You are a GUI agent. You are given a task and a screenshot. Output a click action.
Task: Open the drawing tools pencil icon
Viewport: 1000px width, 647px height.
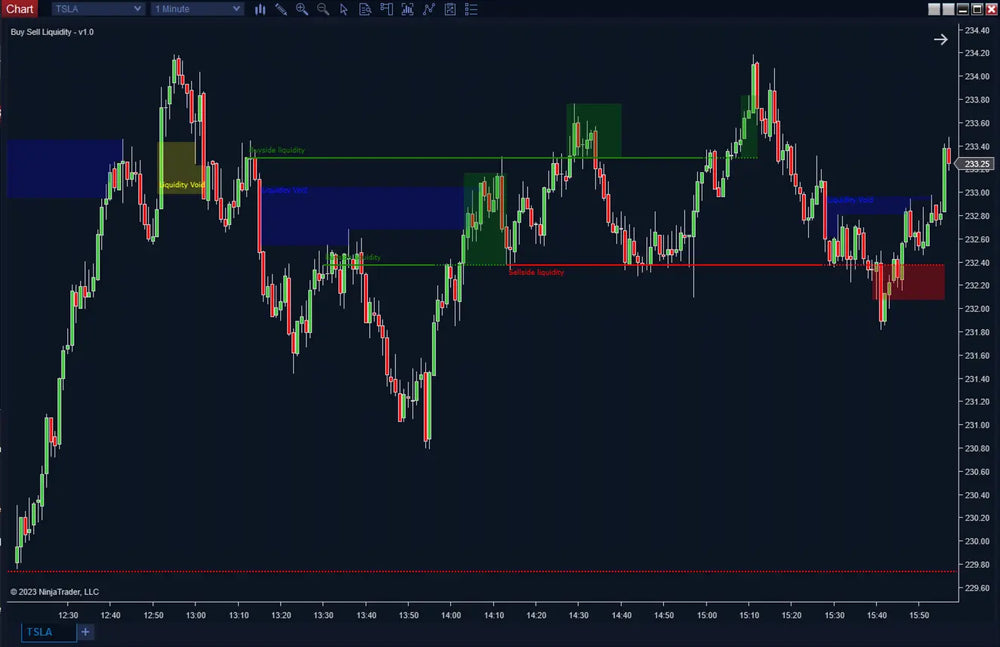click(281, 9)
